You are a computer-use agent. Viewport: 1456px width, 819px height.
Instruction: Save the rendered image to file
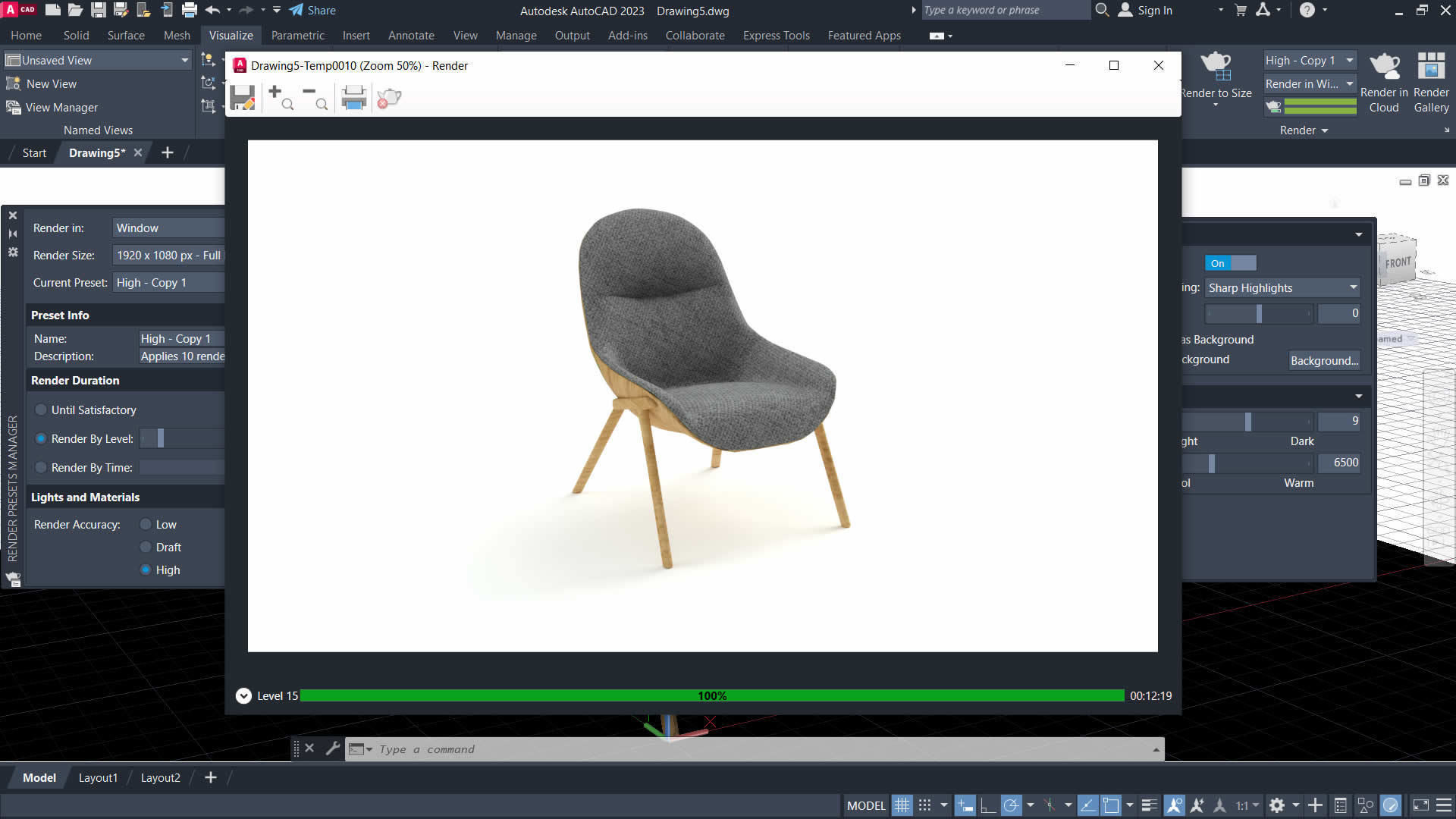pos(243,97)
